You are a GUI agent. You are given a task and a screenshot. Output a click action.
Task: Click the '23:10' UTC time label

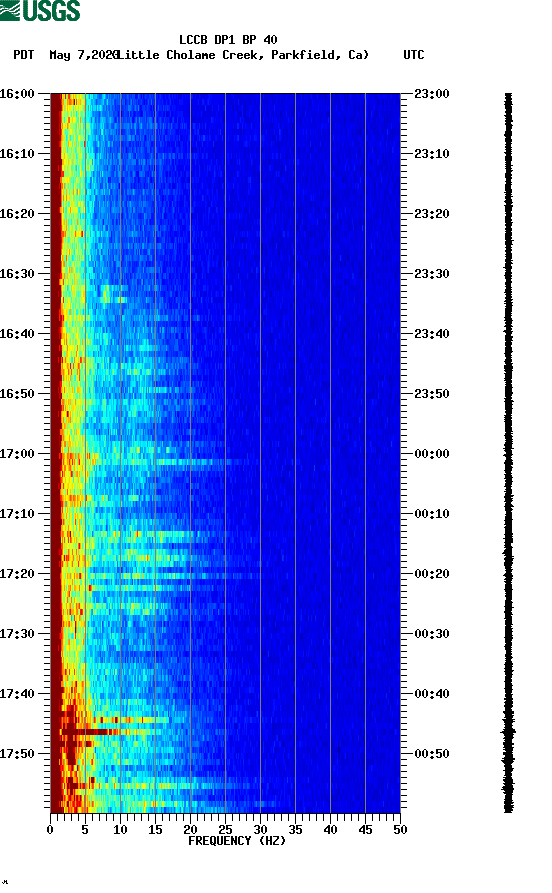pos(432,154)
